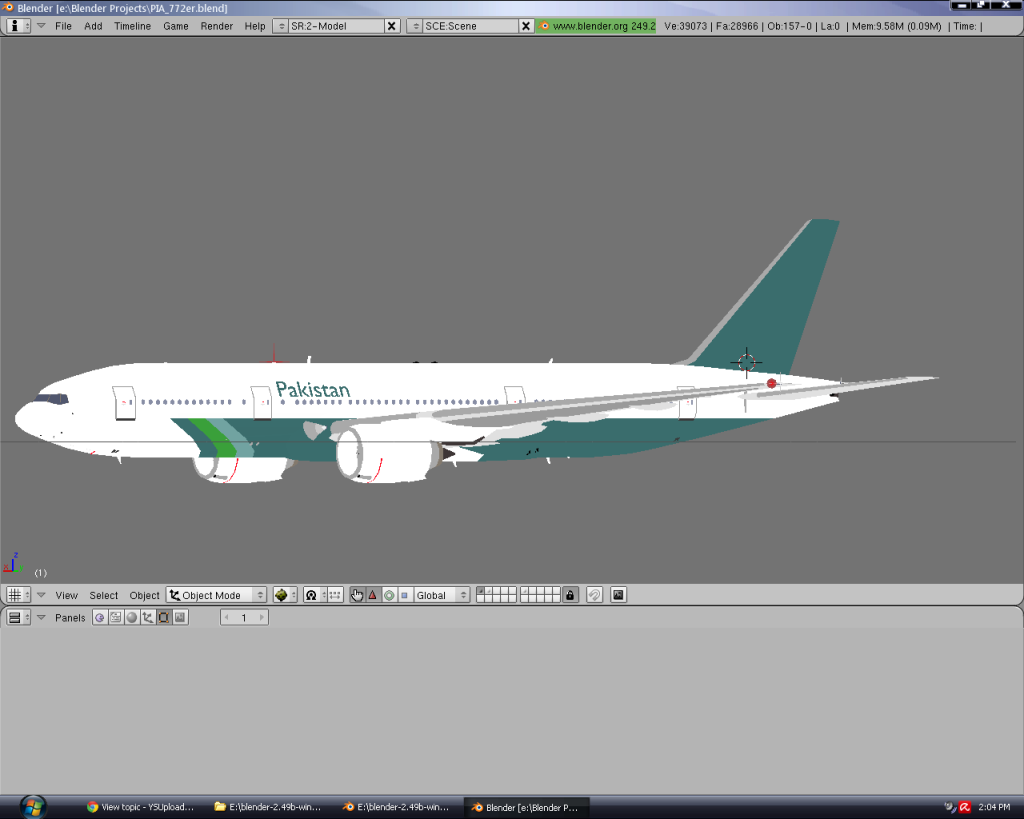Toggle layer 1 in the layer buttons
The height and width of the screenshot is (819, 1024).
pos(481,591)
